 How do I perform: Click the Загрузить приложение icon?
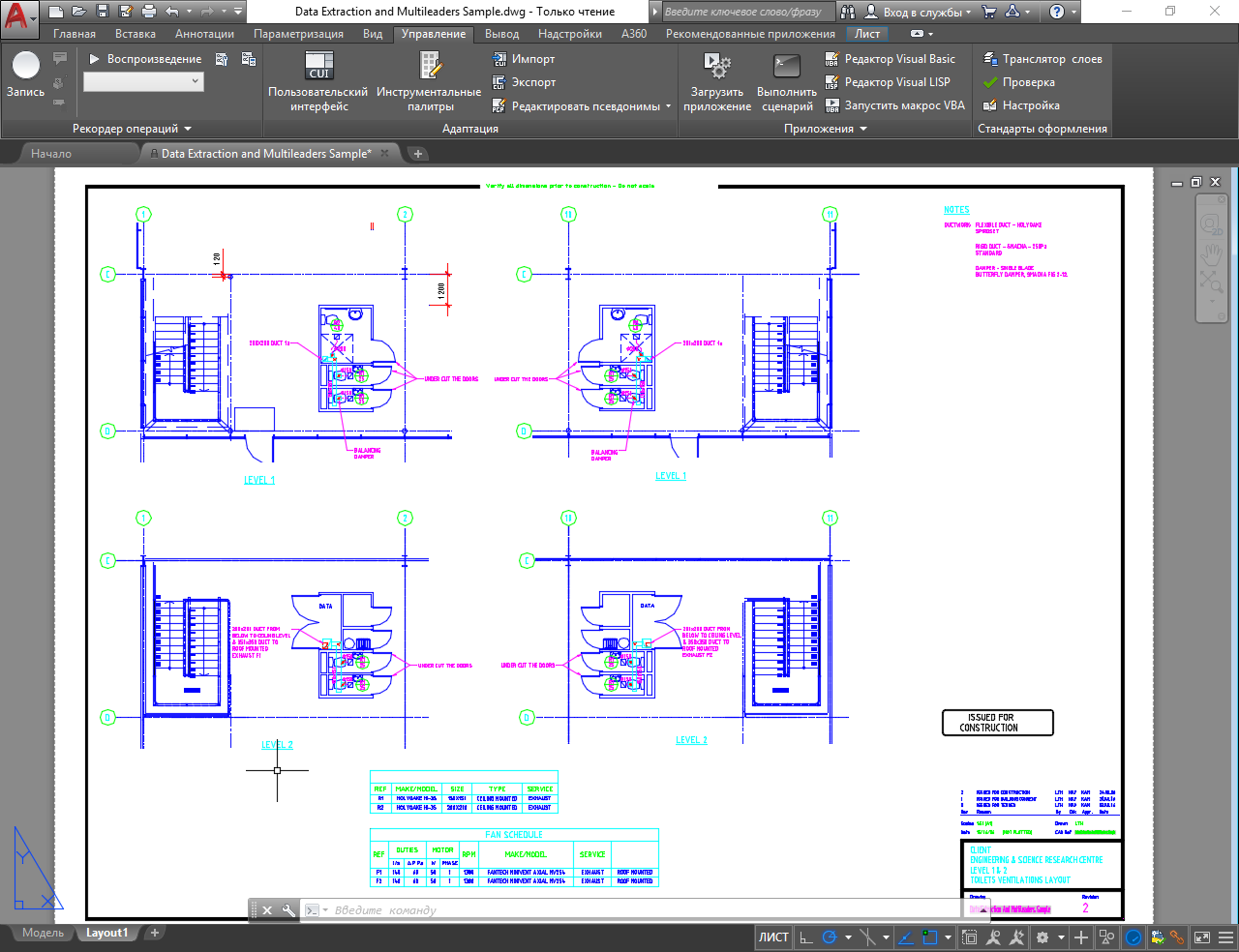pos(716,66)
